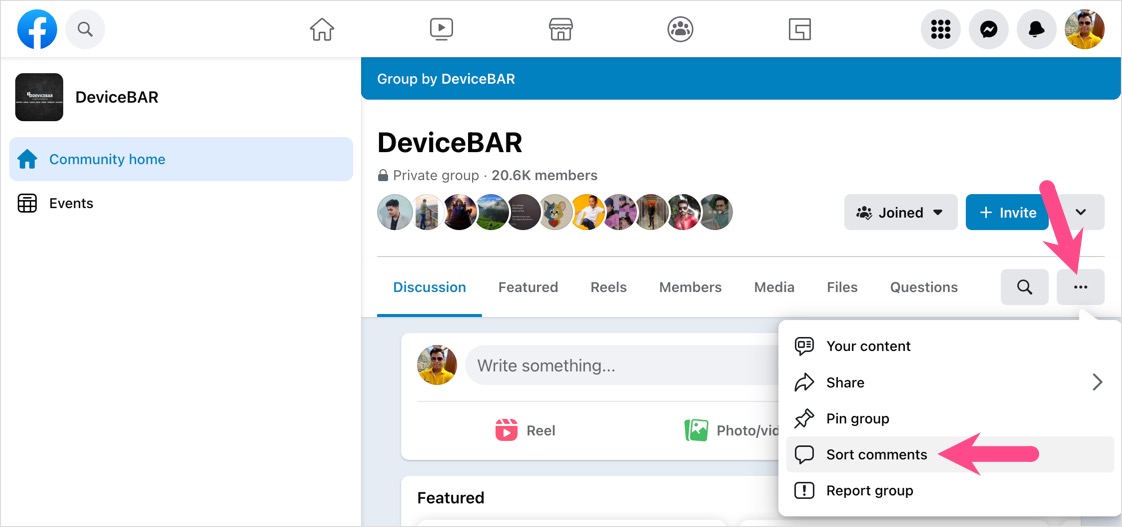Open the Joined dropdown button

[x=901, y=212]
